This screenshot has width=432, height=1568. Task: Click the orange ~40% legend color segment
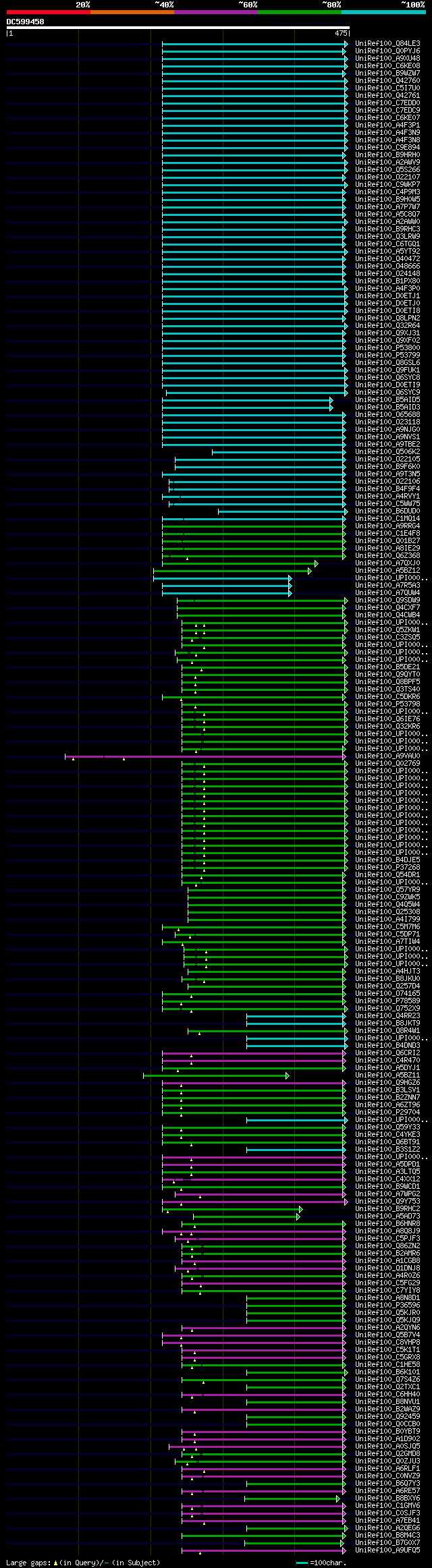click(x=132, y=12)
